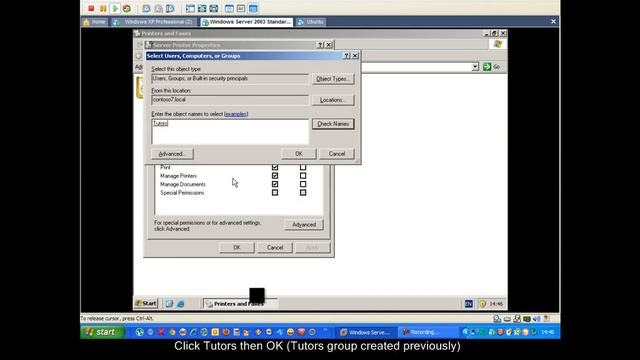Open the address bar dropdown in Printers and Faxes
This screenshot has width=640, height=360.
tap(475, 67)
